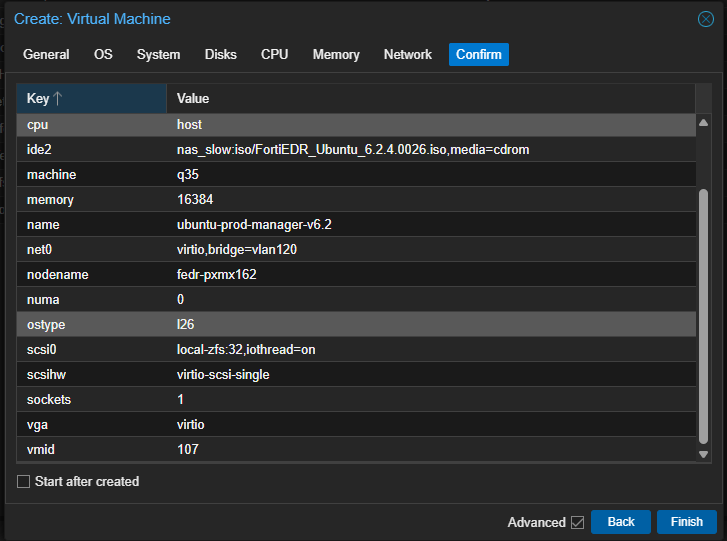
Task: Open the Network tab
Action: [407, 54]
